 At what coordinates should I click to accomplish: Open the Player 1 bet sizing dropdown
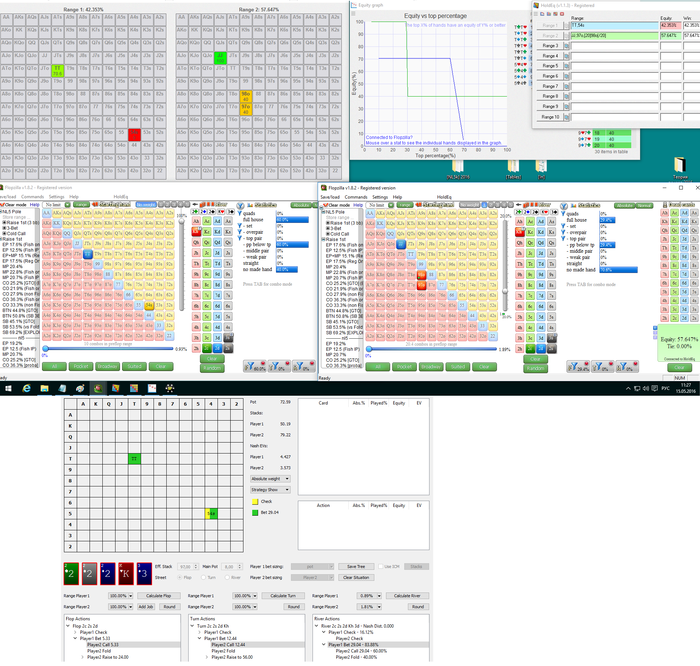(x=312, y=566)
